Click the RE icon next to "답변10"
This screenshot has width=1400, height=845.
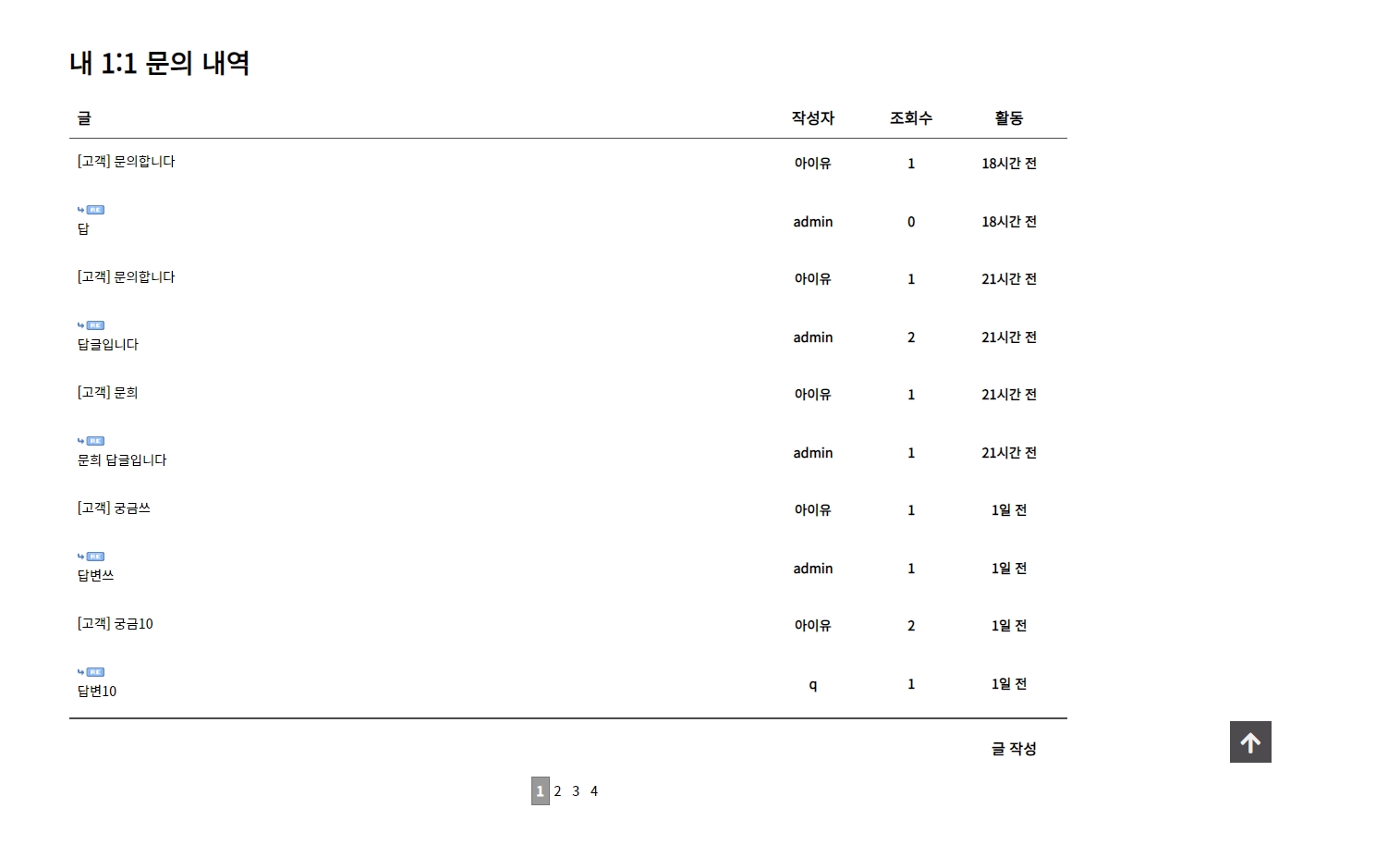(x=96, y=672)
